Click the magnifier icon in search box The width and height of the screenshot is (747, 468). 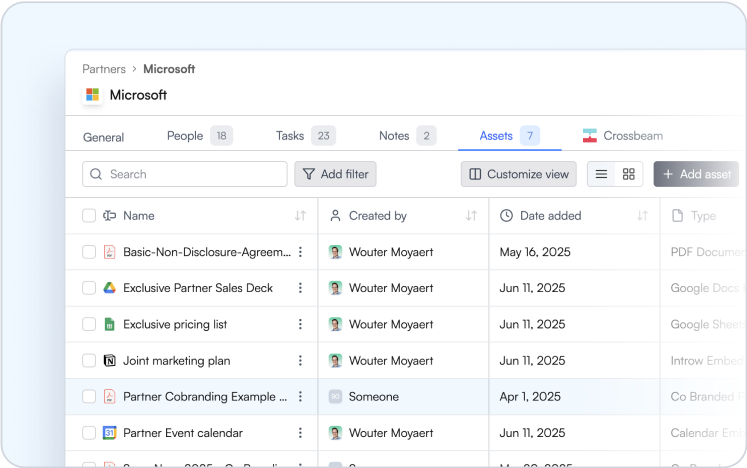[x=96, y=174]
